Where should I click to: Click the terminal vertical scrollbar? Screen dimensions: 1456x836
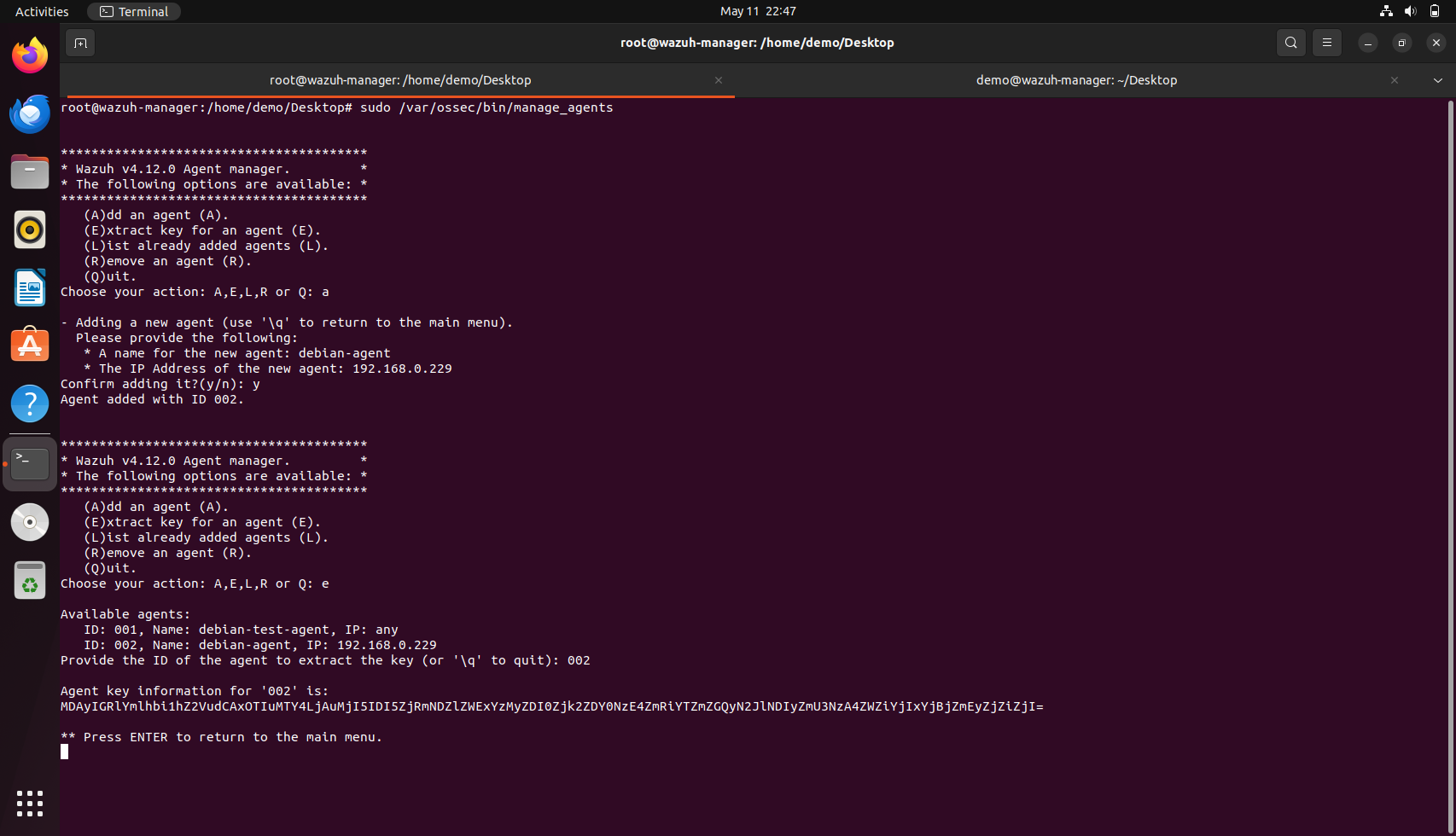(1450, 466)
